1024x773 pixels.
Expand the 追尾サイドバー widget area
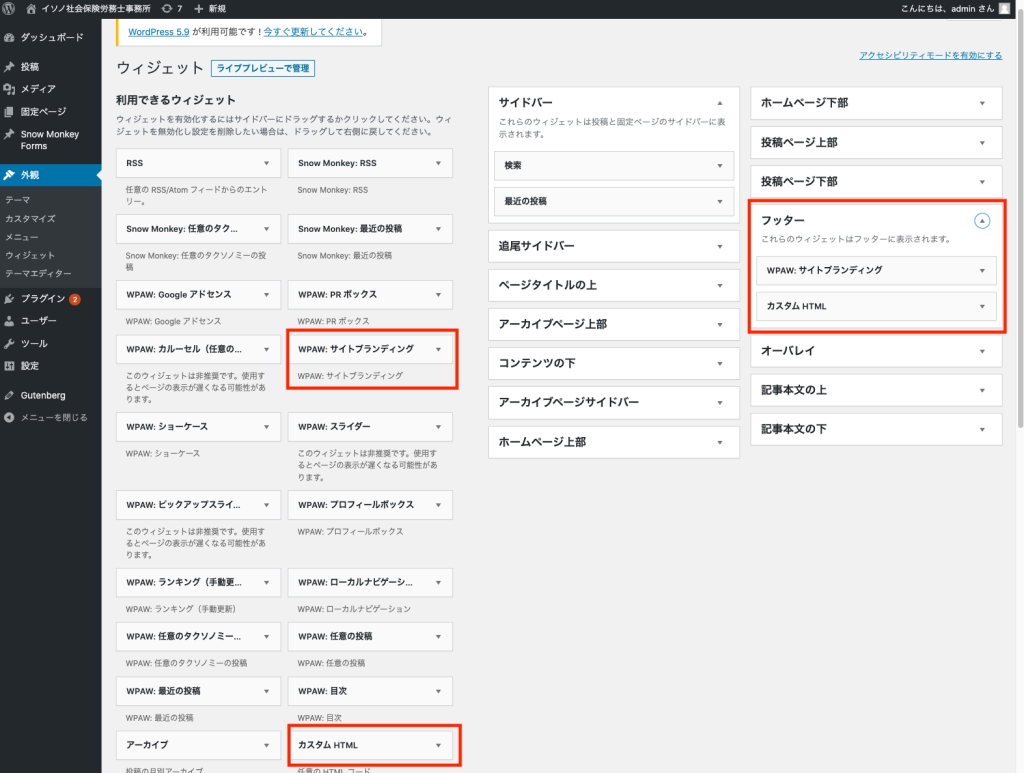coord(719,246)
